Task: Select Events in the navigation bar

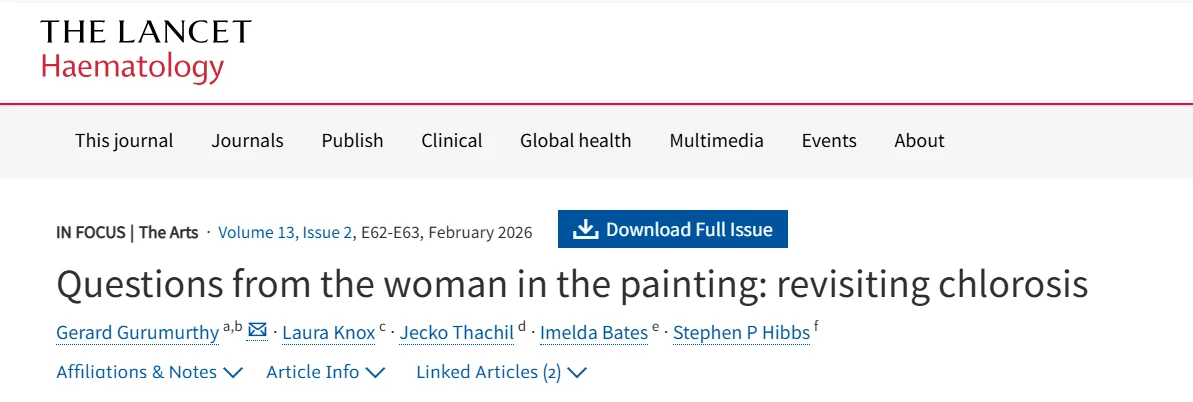Action: [829, 141]
